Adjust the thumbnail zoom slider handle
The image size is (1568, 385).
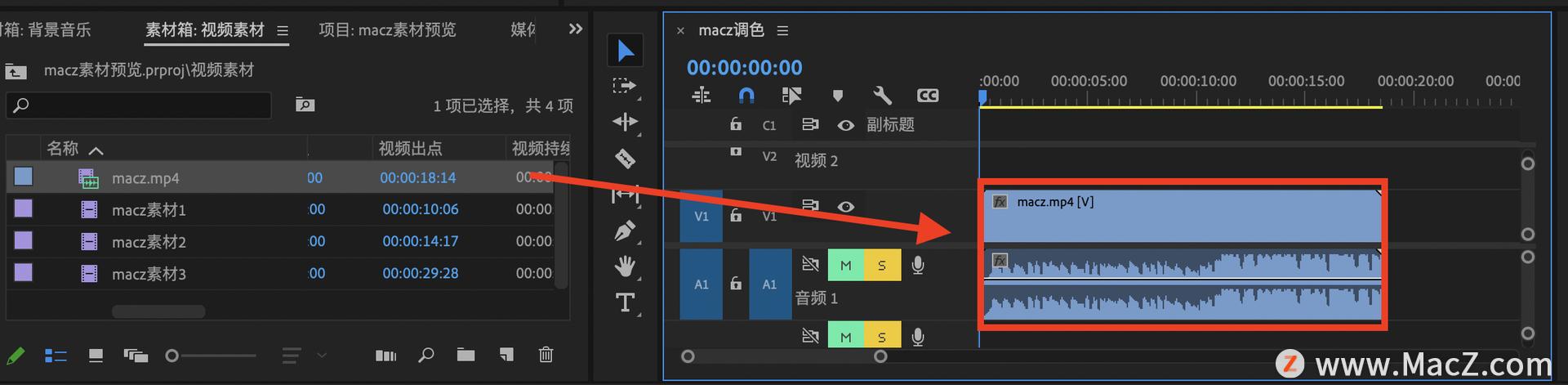point(171,356)
